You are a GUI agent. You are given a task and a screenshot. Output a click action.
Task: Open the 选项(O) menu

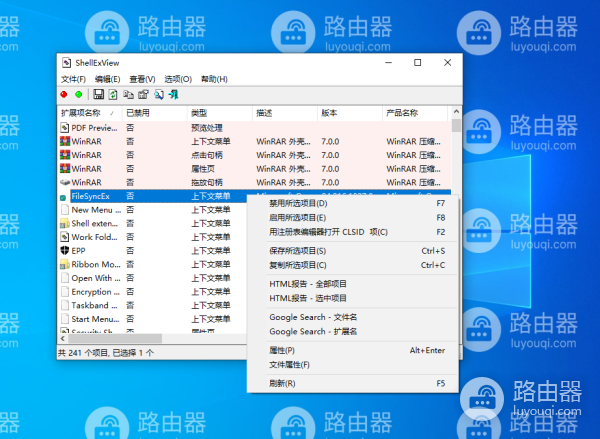[177, 79]
